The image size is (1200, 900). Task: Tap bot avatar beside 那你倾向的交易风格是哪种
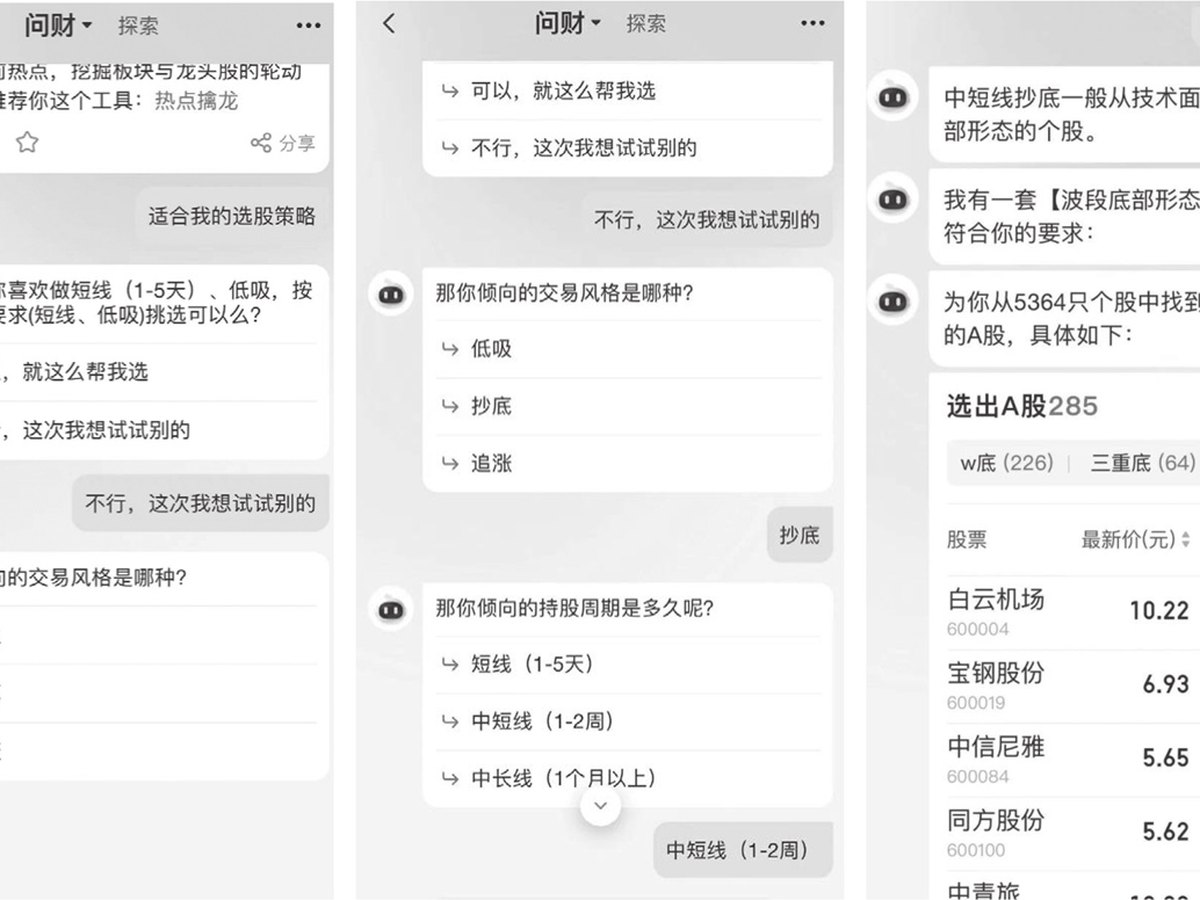391,295
